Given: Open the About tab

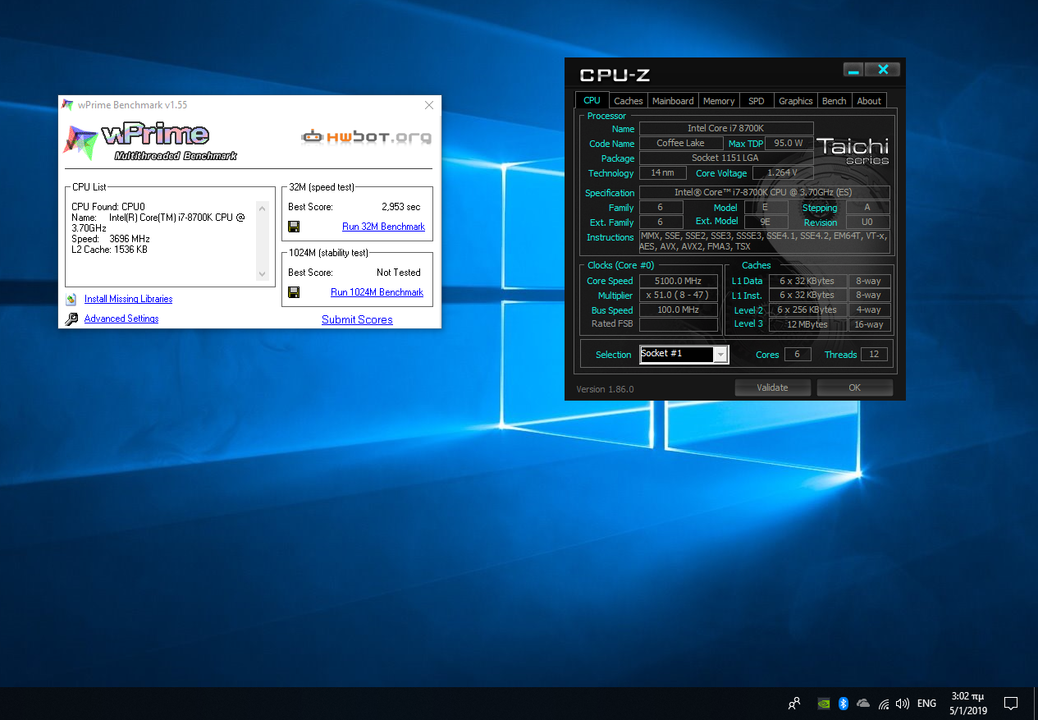Looking at the screenshot, I should [869, 101].
